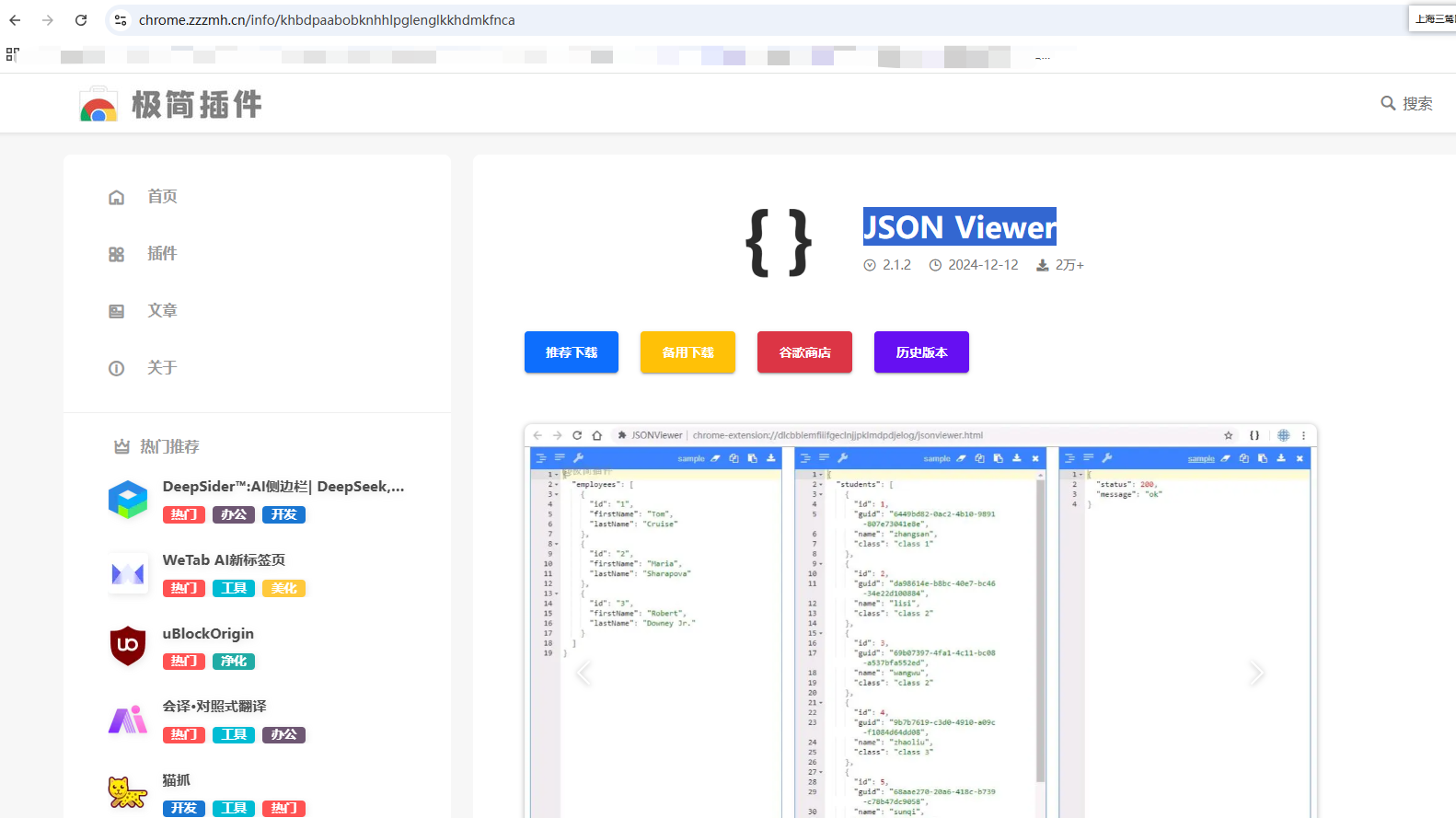
Task: Open 关于 in the sidebar menu
Action: [162, 368]
